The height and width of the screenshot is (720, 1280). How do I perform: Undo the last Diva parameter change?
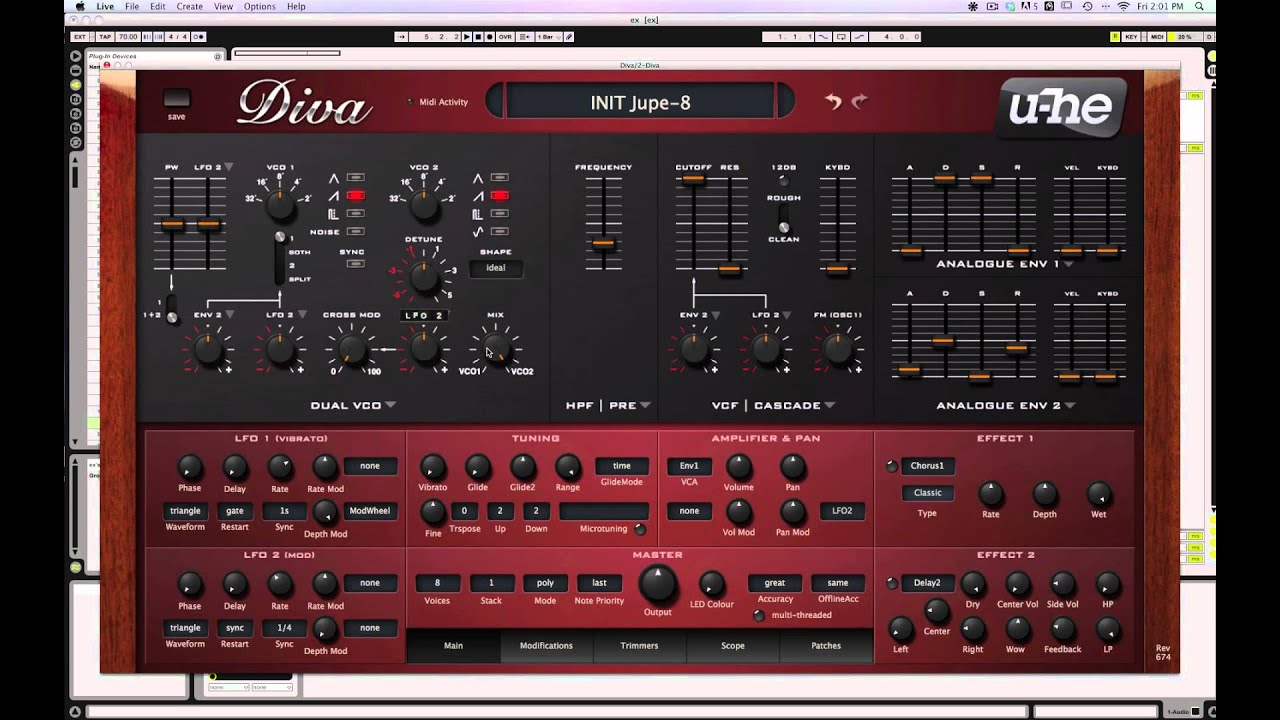[x=833, y=101]
